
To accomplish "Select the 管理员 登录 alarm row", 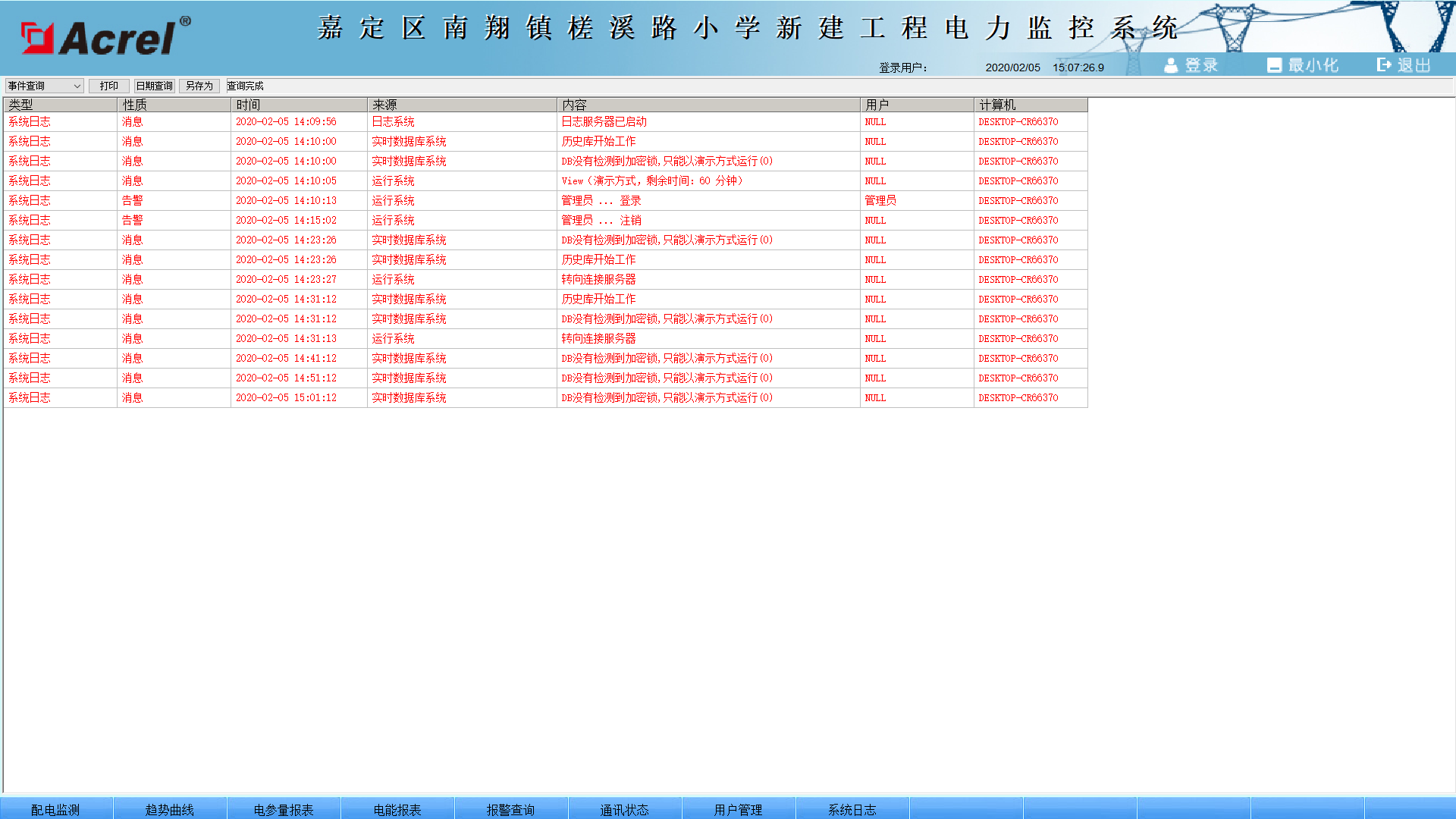I will tap(601, 200).
